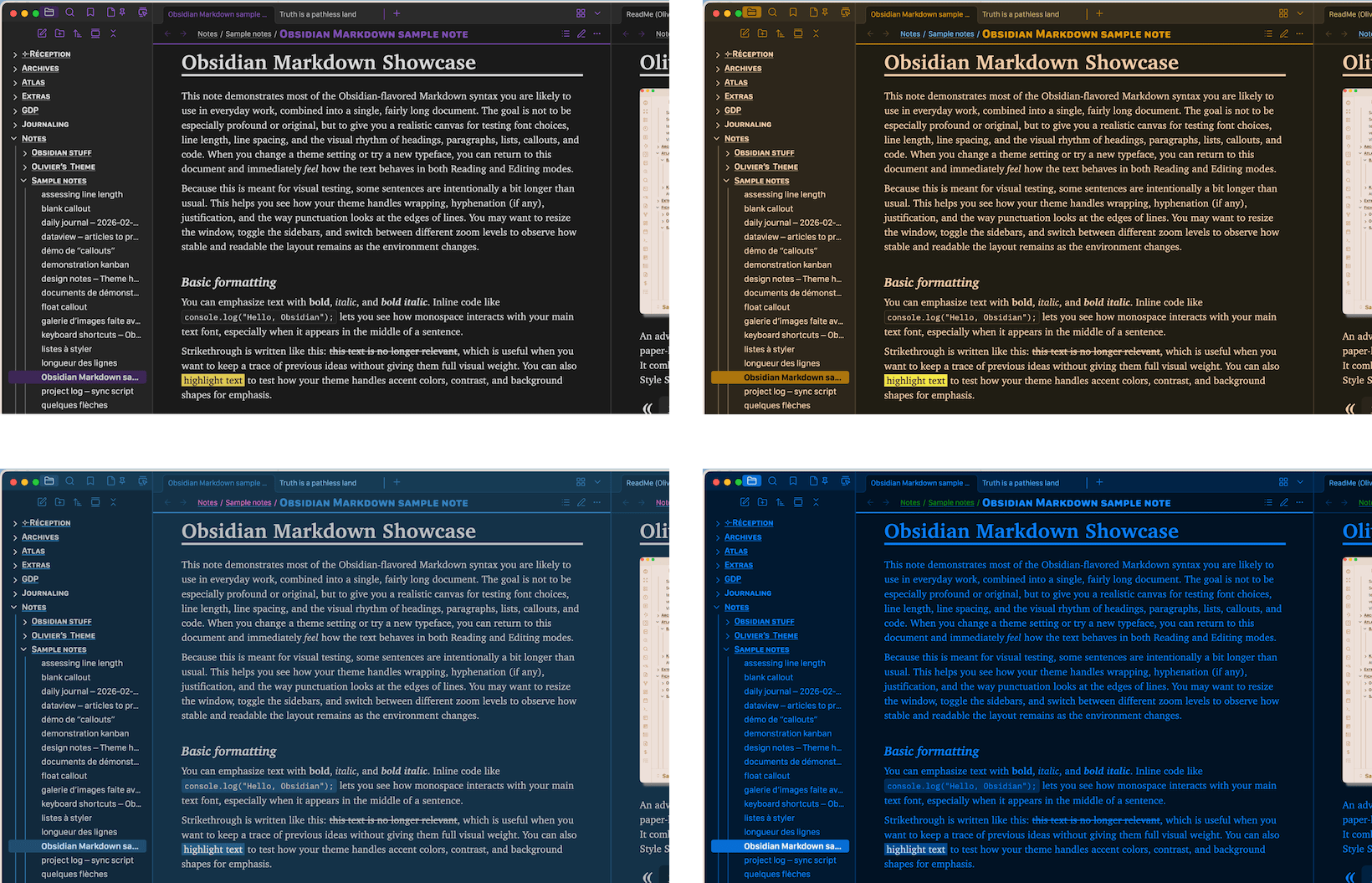Expand the Archives folder in the purple window
The width and height of the screenshot is (1372, 883).
(x=15, y=69)
